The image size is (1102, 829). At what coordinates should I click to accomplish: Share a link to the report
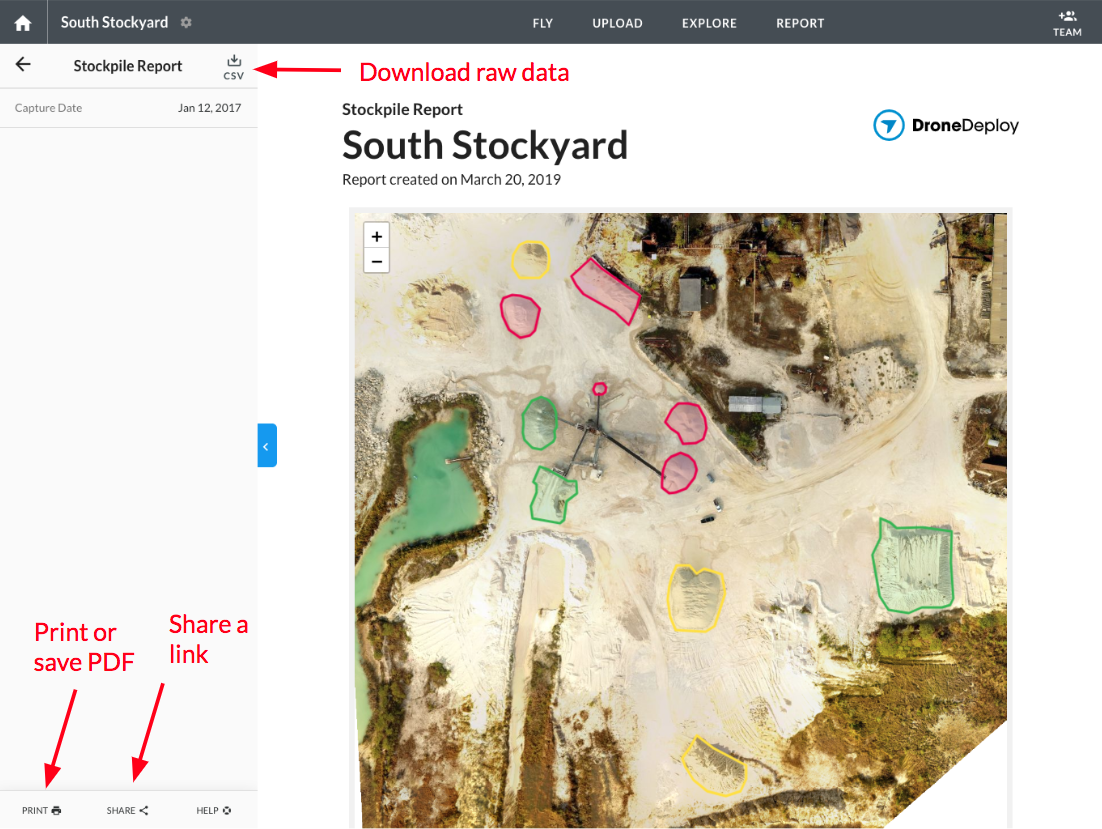pyautogui.click(x=127, y=810)
